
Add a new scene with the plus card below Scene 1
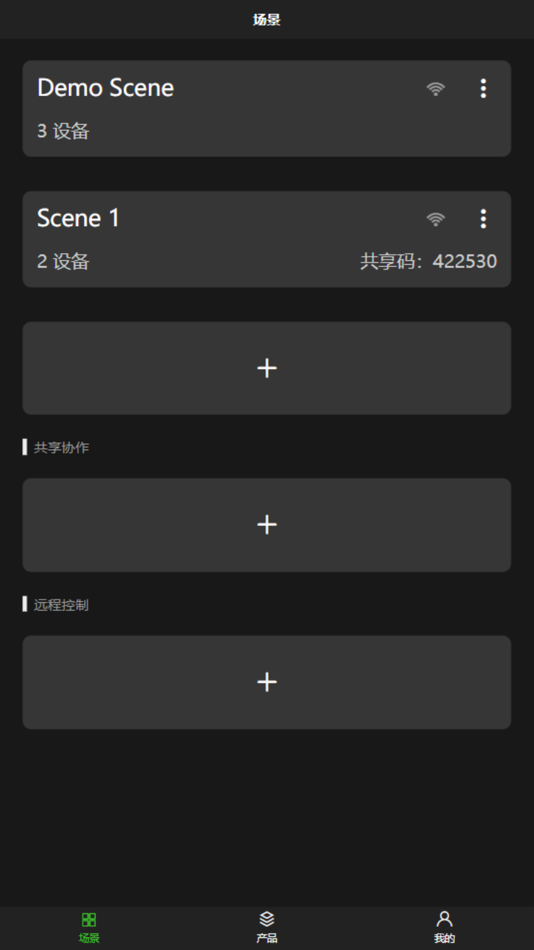[x=267, y=368]
